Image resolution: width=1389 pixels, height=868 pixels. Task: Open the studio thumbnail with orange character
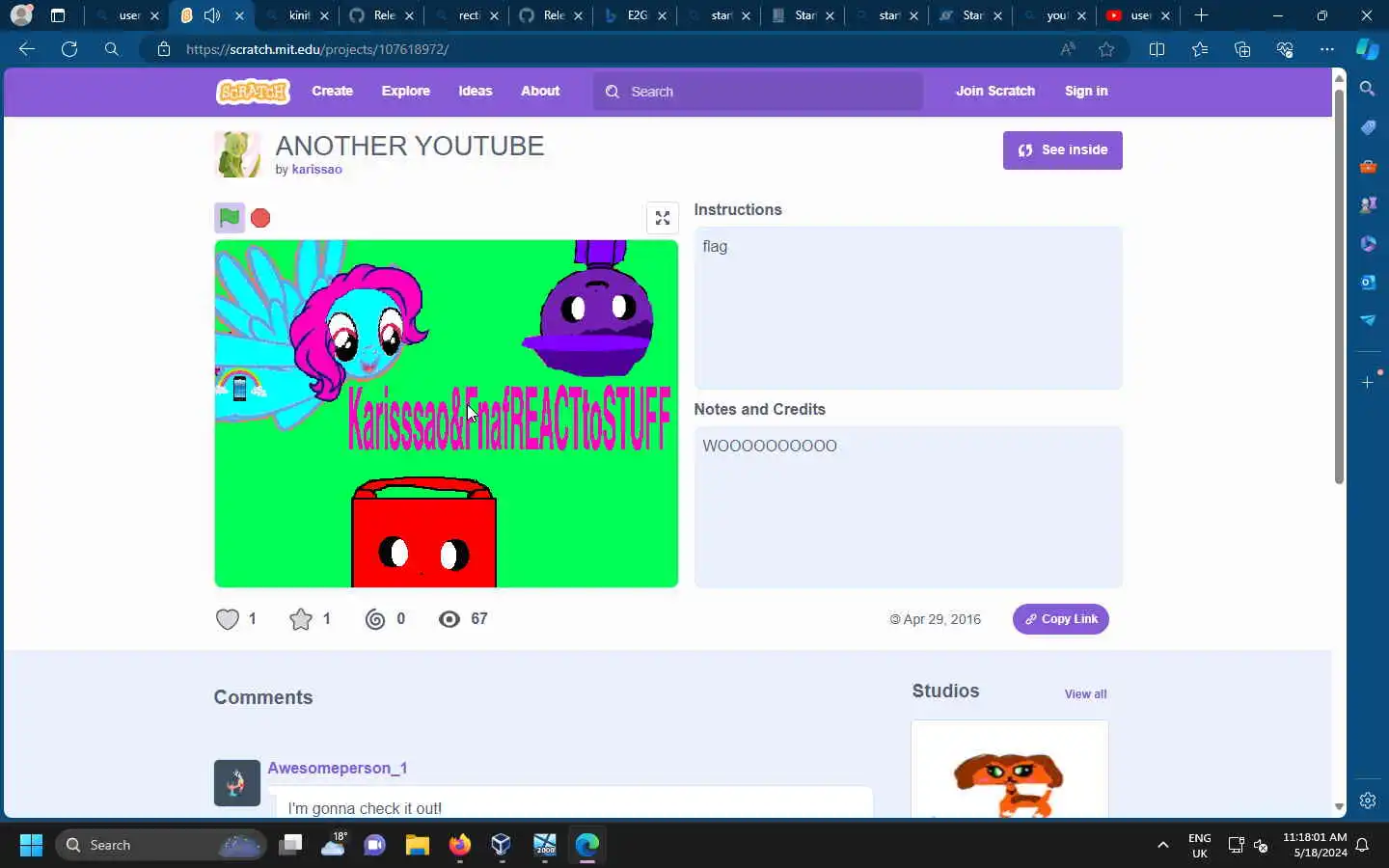[1009, 772]
